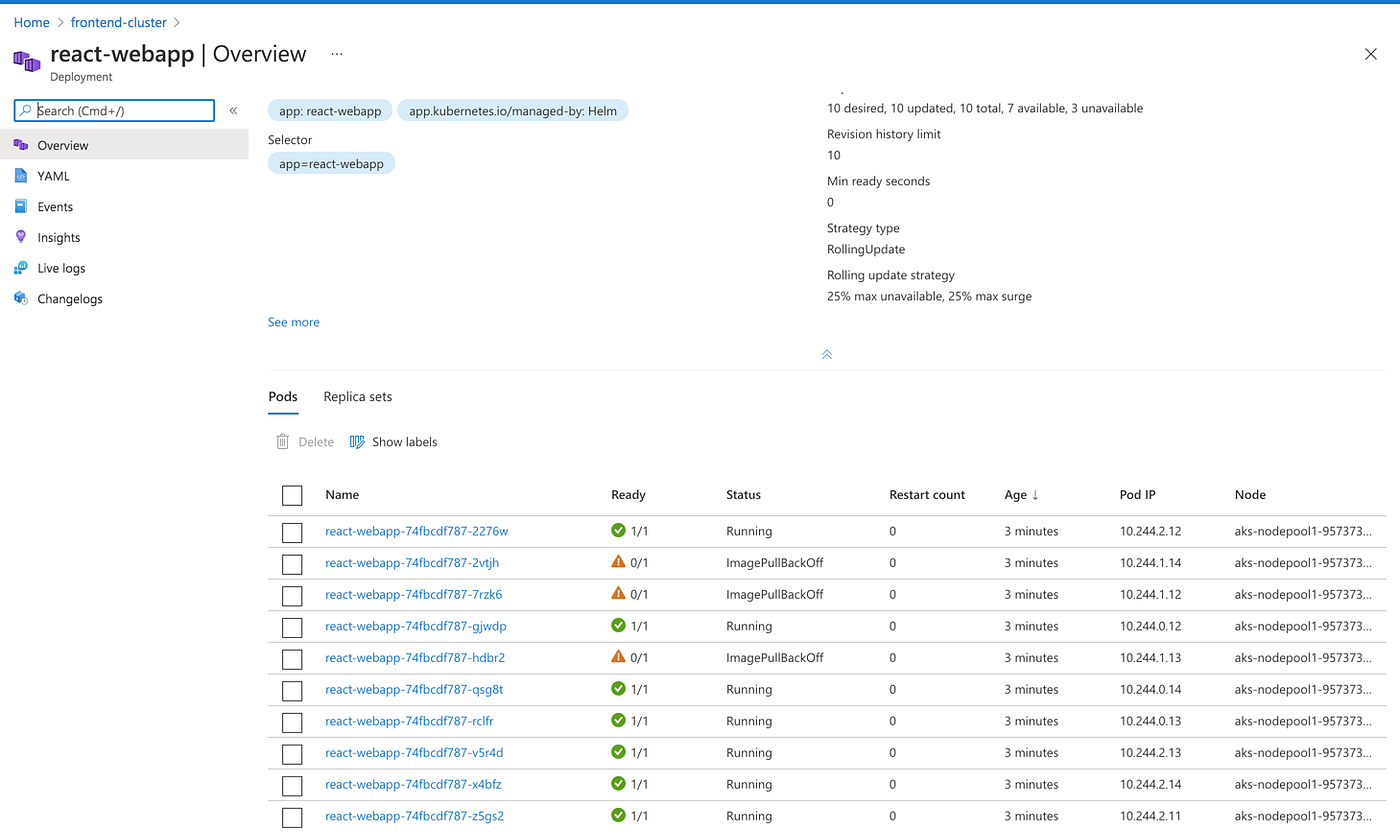Collapse the deployment details with the up chevron
The height and width of the screenshot is (832, 1400).
click(x=826, y=354)
